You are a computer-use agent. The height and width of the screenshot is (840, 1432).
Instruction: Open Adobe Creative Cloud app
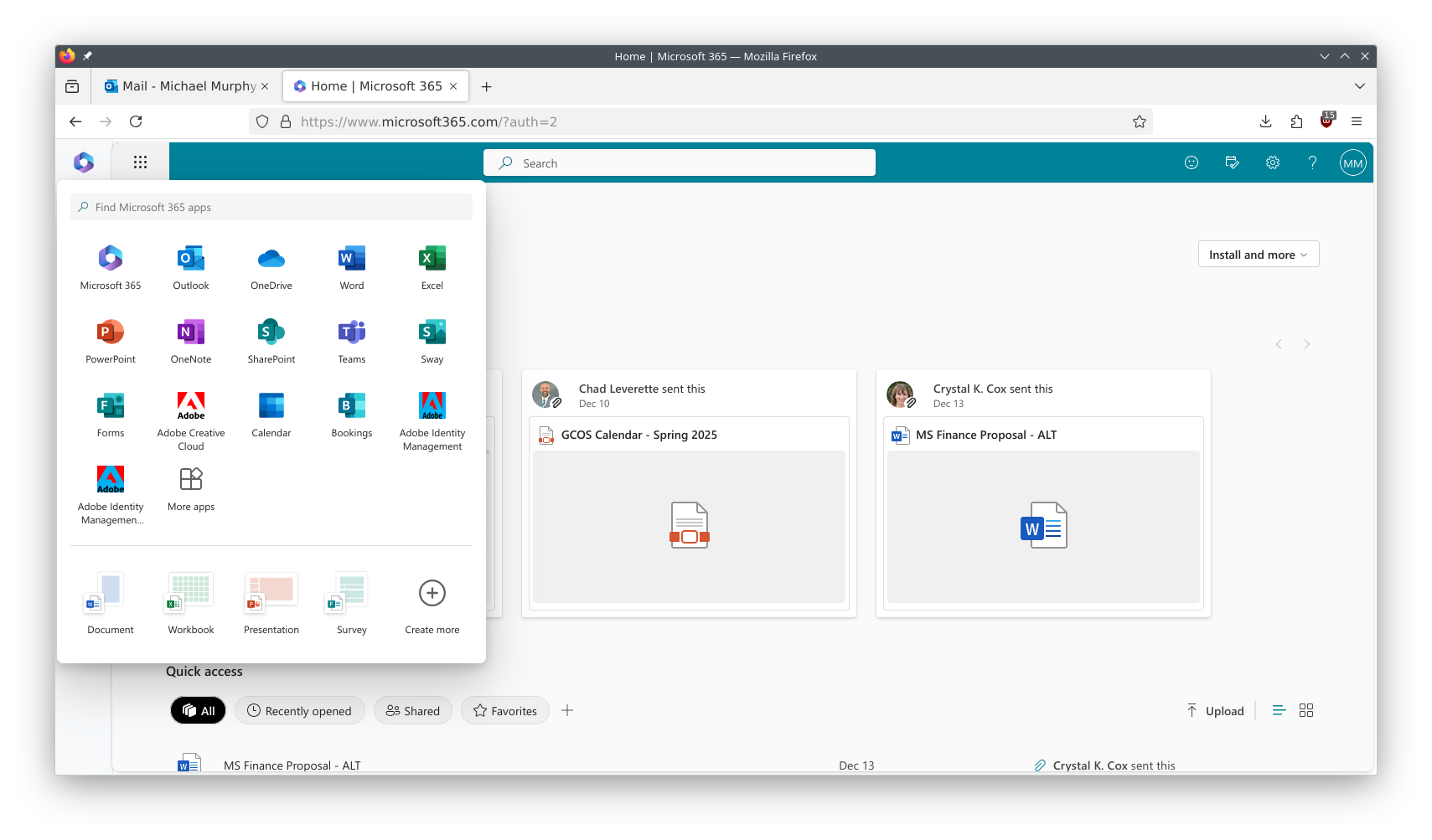[x=191, y=421]
